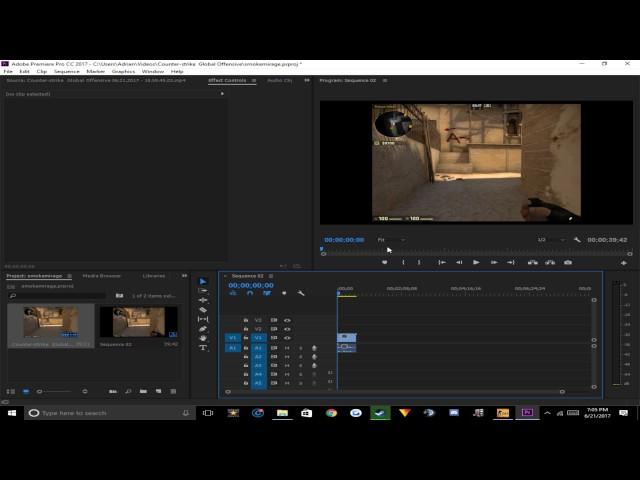The image size is (640, 480).
Task: Toggle V2 track output eye
Action: click(287, 329)
